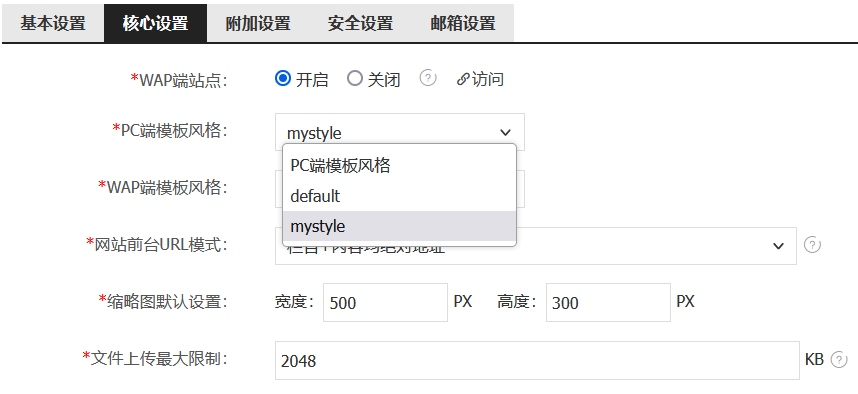Collapse the PC端模板风格 mystyle dropdown

(x=399, y=132)
